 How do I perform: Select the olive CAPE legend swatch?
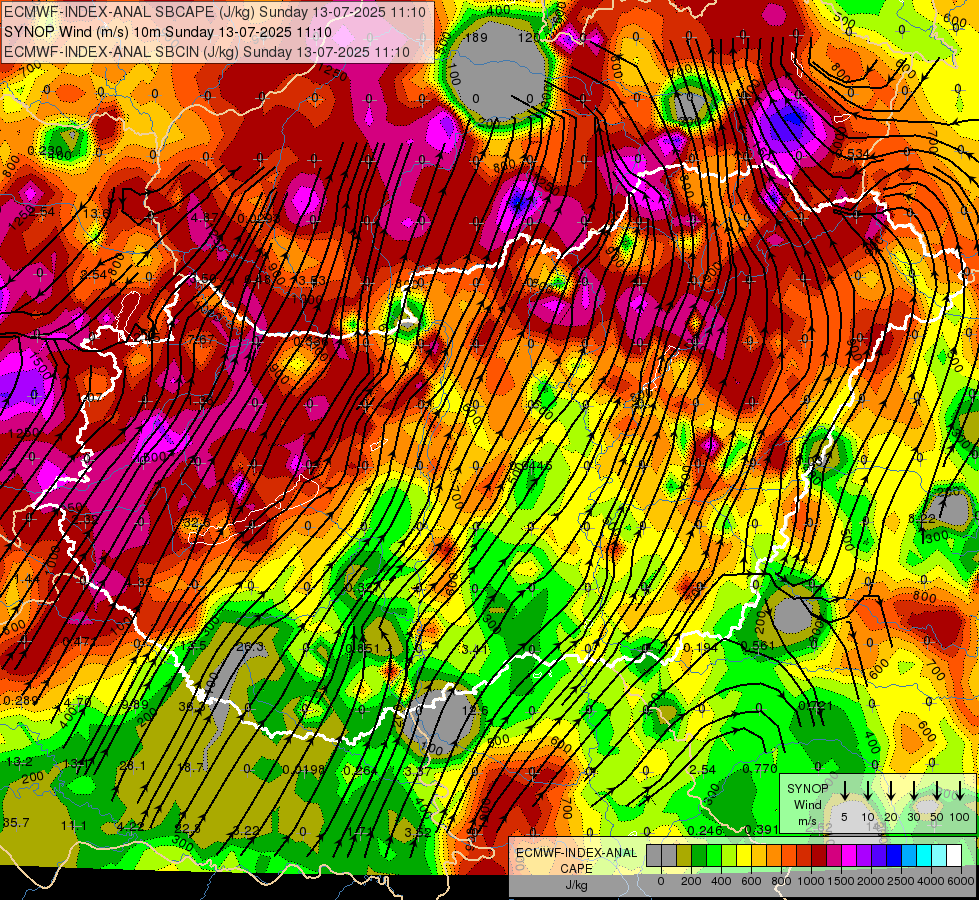pyautogui.click(x=684, y=856)
